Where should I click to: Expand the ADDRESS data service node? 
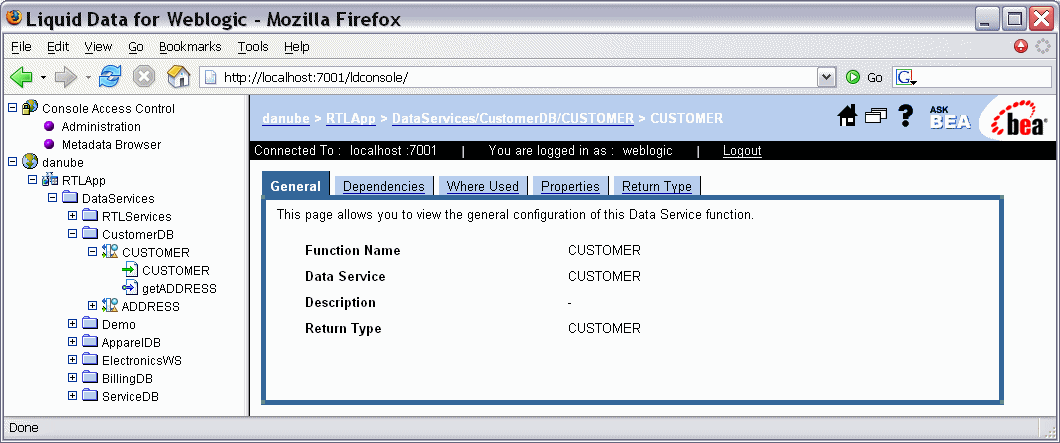(93, 306)
